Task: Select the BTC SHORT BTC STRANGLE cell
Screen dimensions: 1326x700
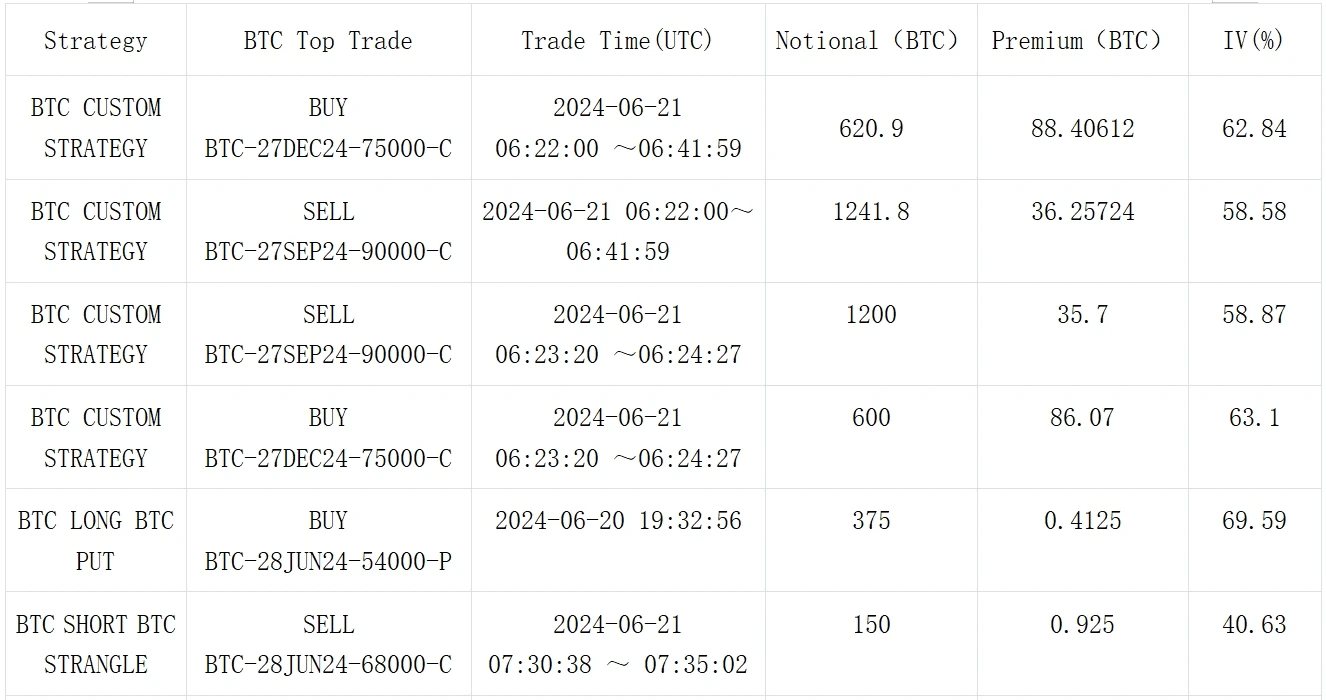Action: point(95,644)
